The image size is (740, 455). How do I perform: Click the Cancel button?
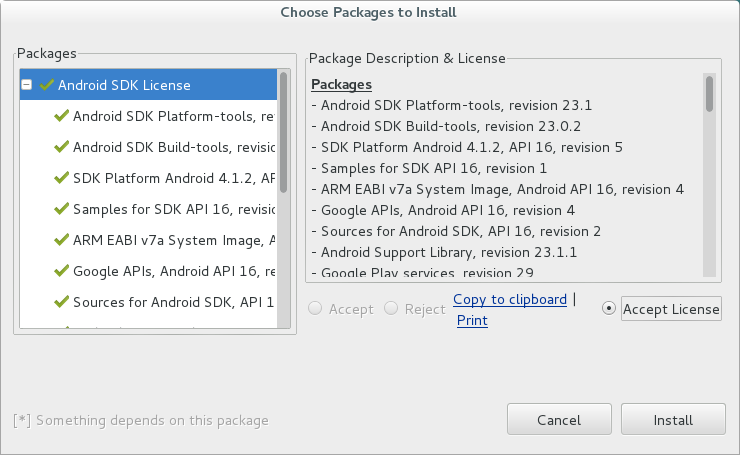tap(559, 419)
